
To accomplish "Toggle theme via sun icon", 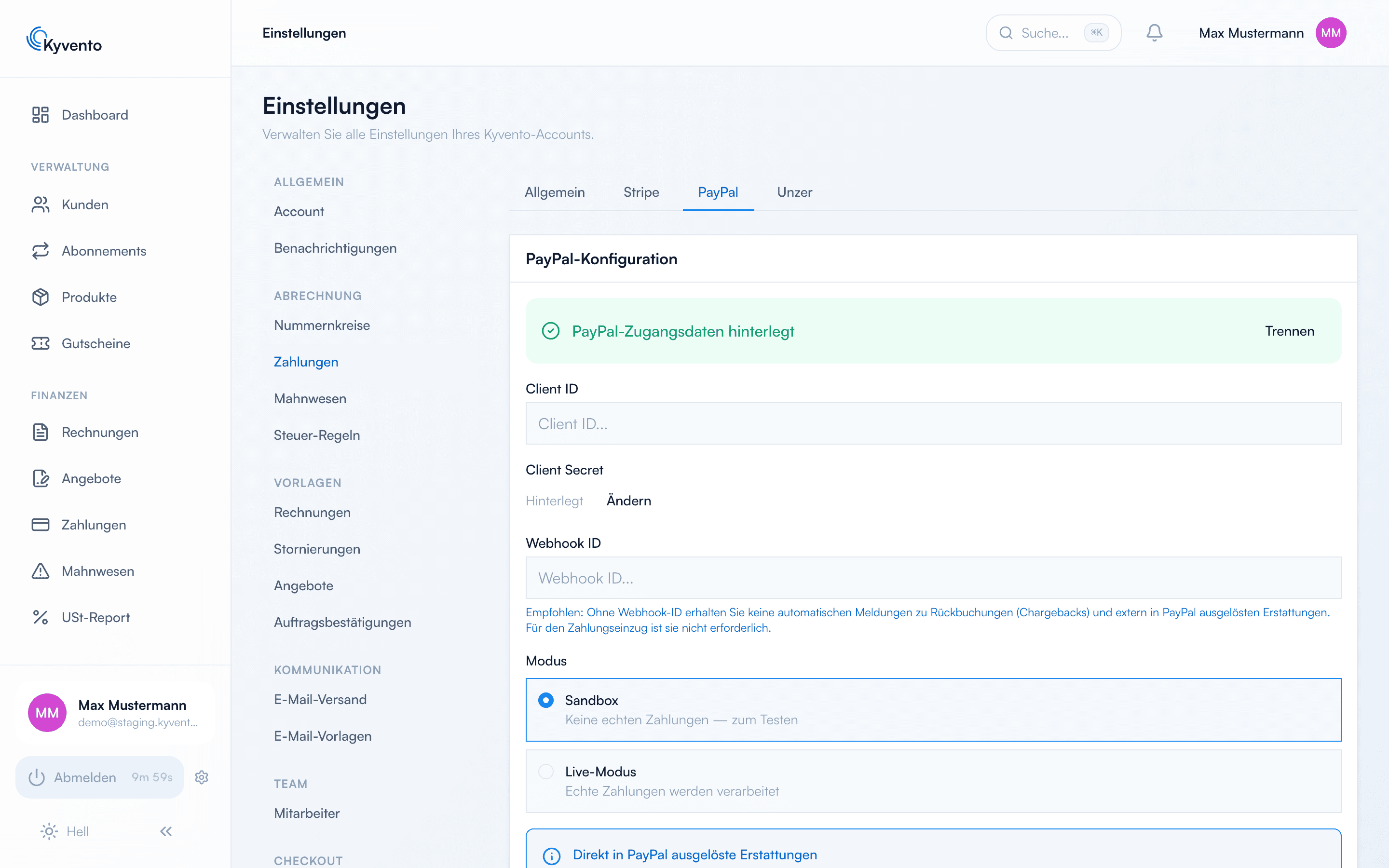I will click(49, 831).
